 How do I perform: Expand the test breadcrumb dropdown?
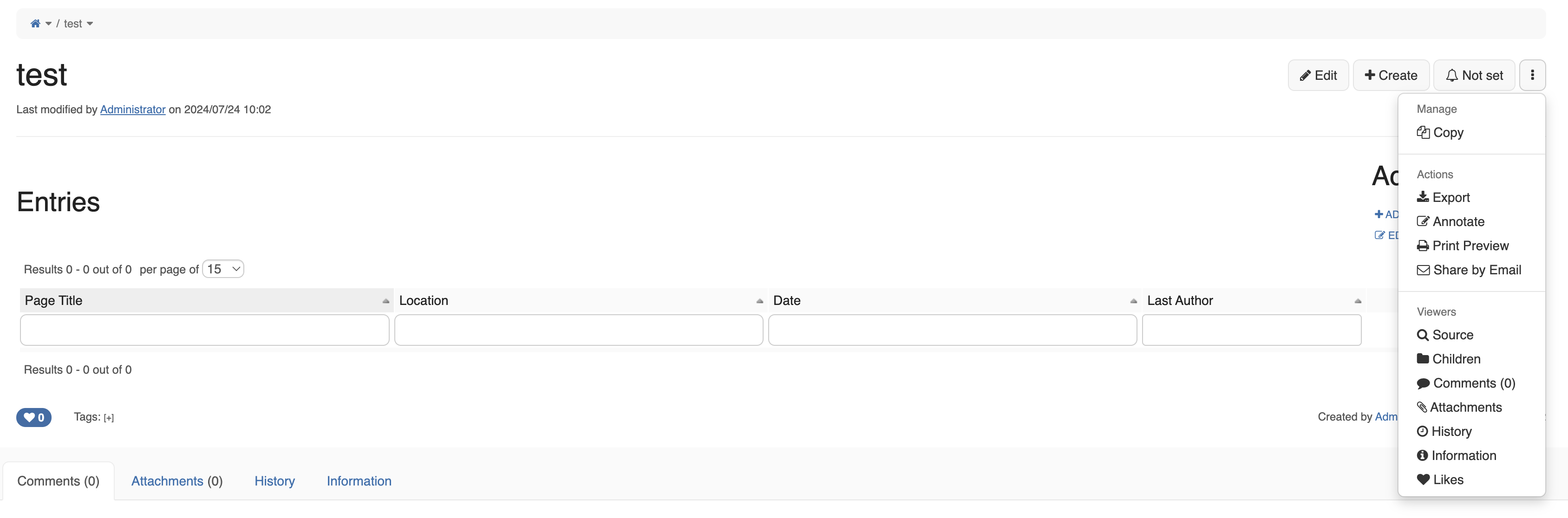coord(90,24)
